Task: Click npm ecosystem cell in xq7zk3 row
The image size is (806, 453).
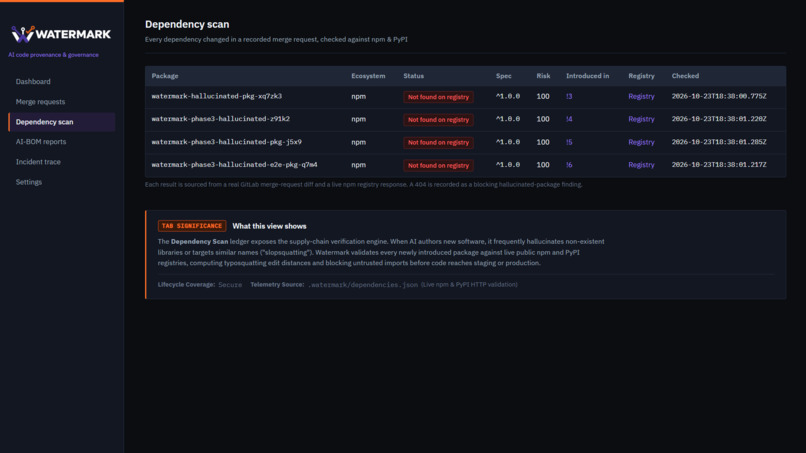Action: click(358, 96)
